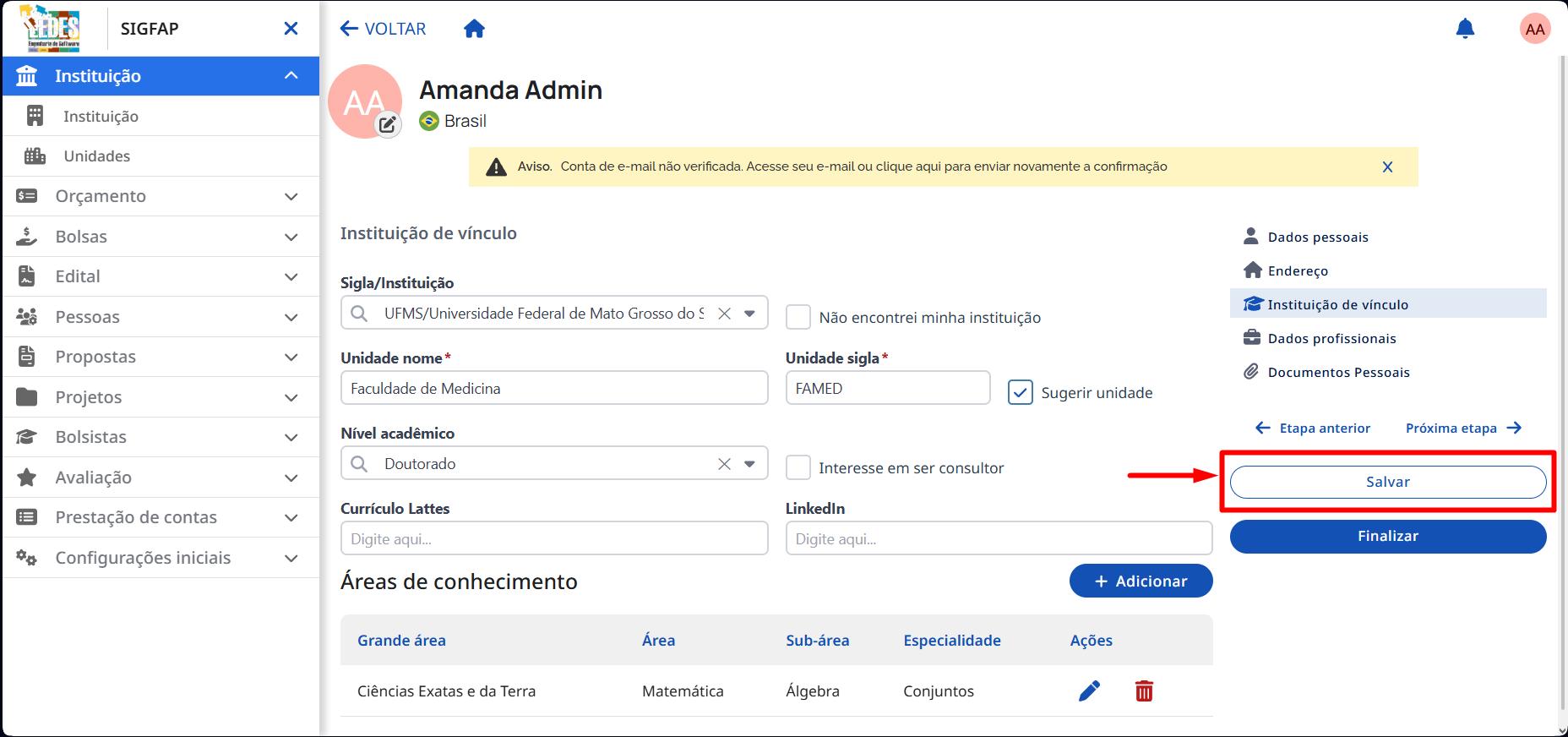
Task: Click the Unidades city icon
Action: click(35, 156)
